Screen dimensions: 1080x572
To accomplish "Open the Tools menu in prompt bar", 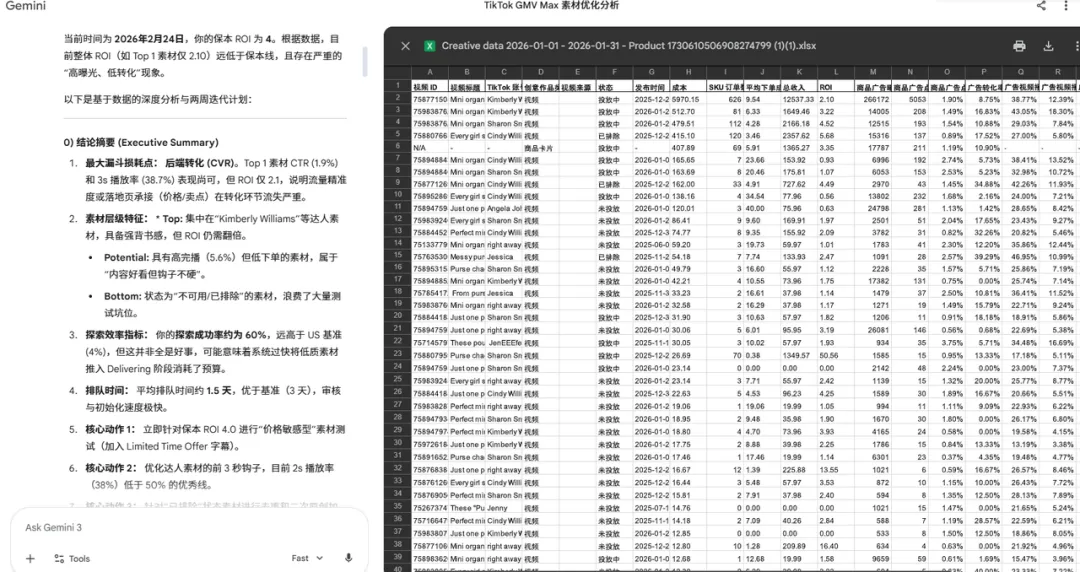I will point(72,558).
